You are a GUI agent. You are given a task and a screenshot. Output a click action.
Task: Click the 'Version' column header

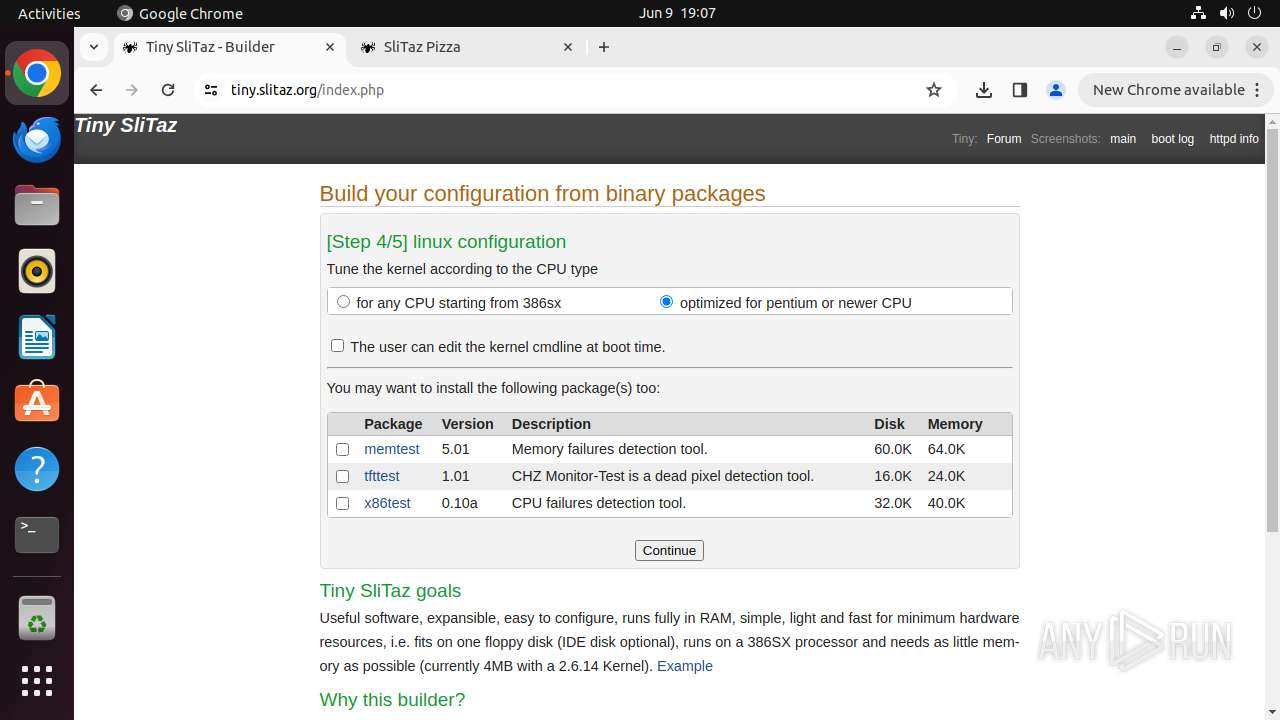click(x=468, y=424)
